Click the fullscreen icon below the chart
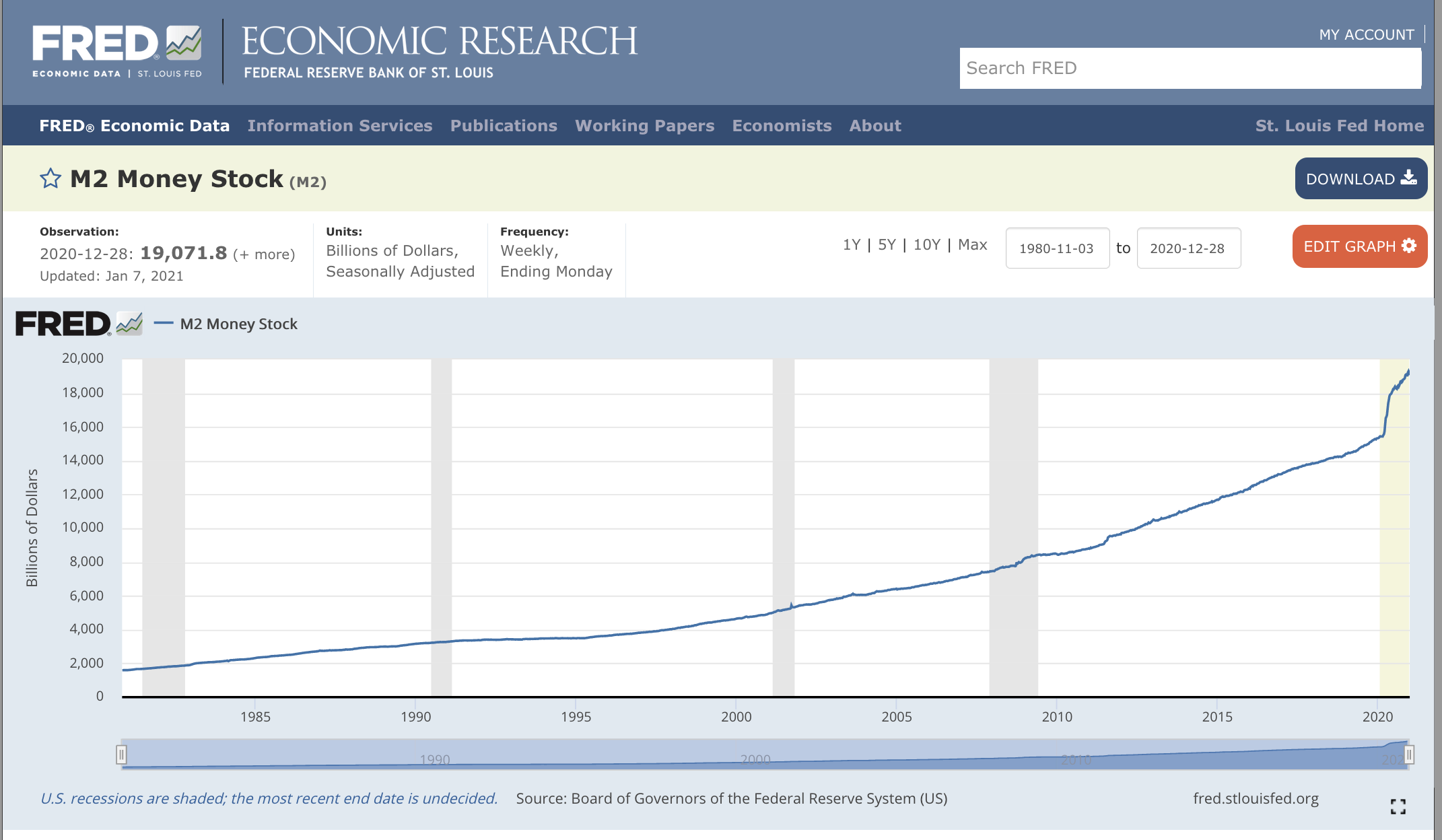This screenshot has width=1442, height=840. pyautogui.click(x=1398, y=806)
